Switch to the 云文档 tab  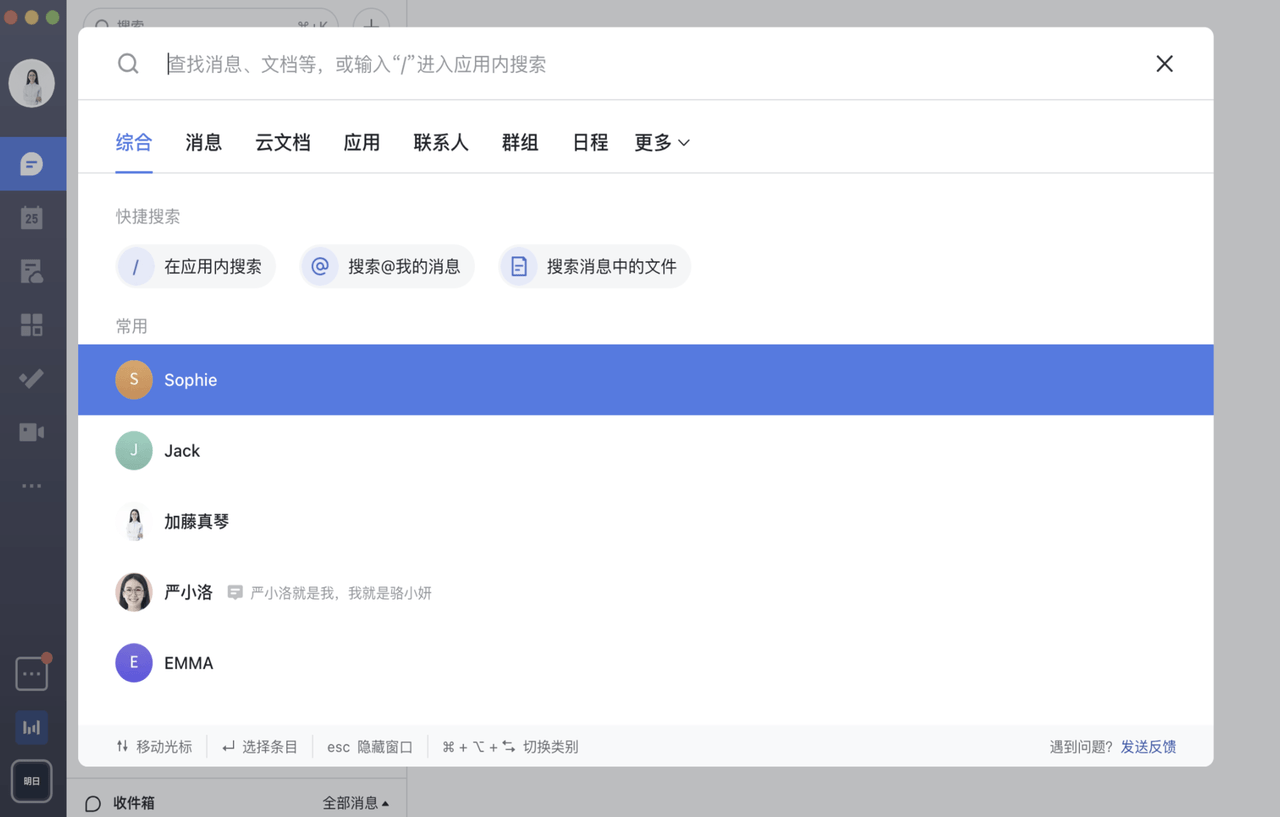click(282, 143)
